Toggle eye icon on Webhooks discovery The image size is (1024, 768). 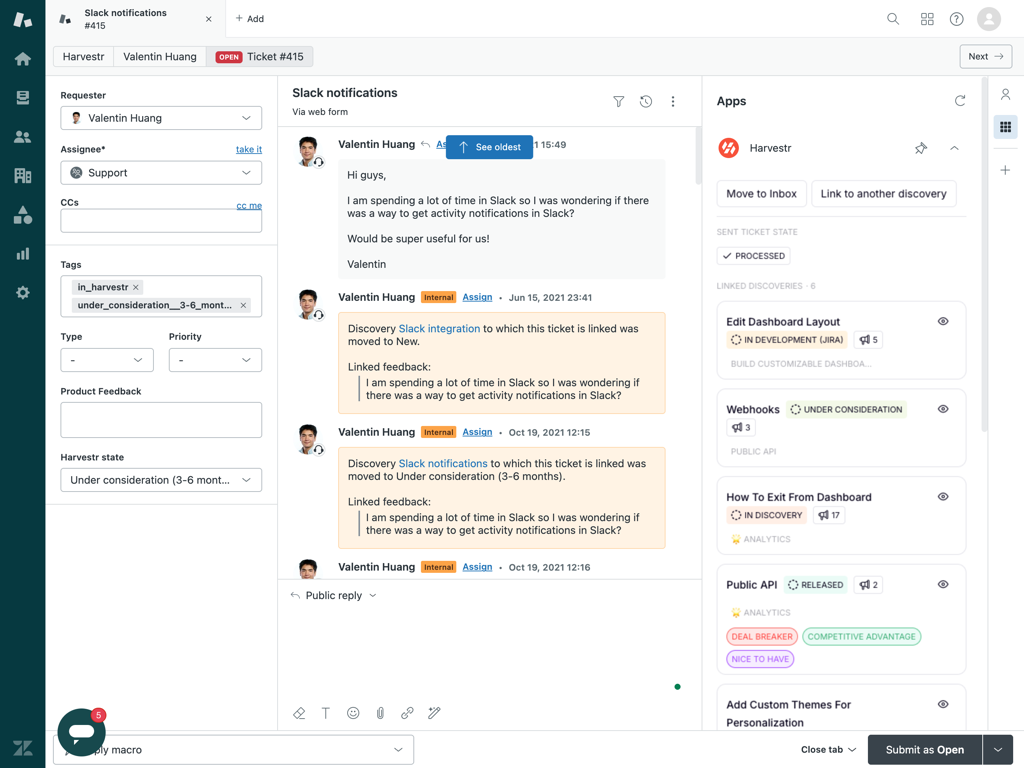[x=943, y=409]
